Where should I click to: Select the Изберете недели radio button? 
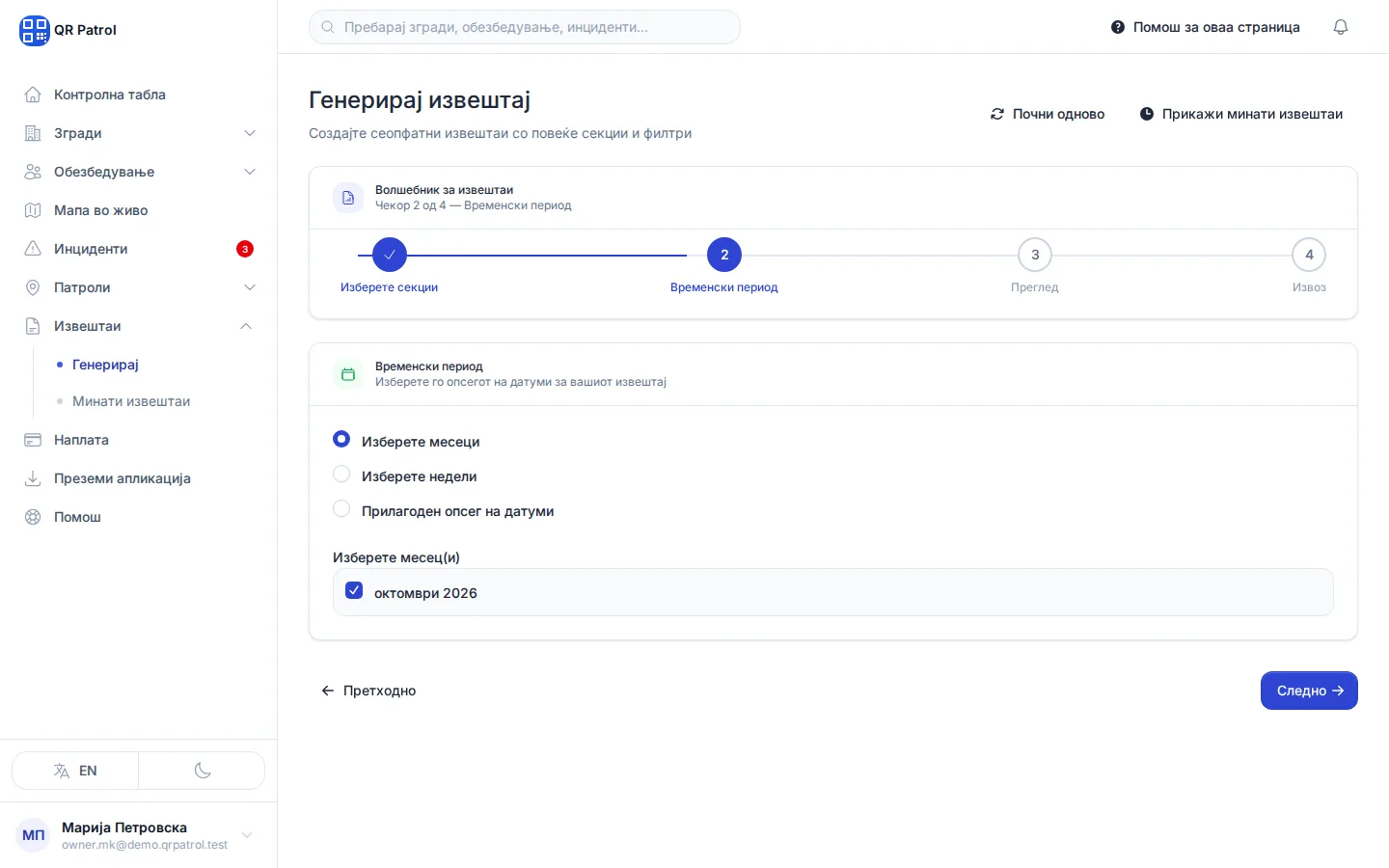[x=341, y=475]
